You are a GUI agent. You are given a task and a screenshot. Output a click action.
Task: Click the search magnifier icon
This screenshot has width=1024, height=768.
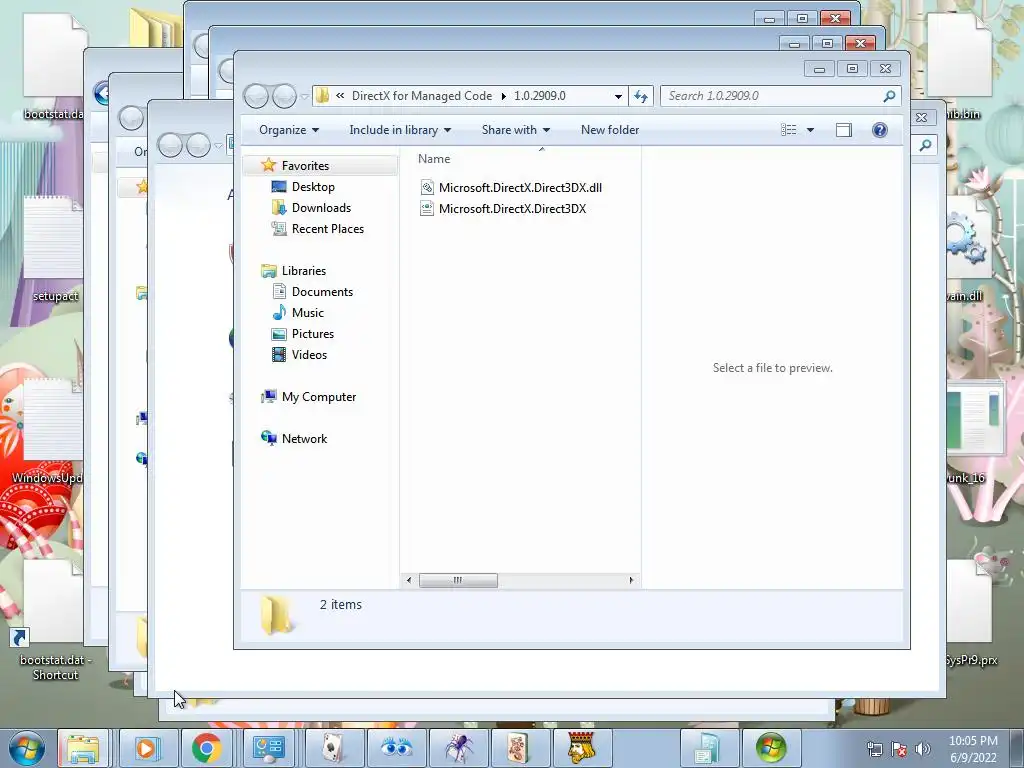tap(889, 96)
